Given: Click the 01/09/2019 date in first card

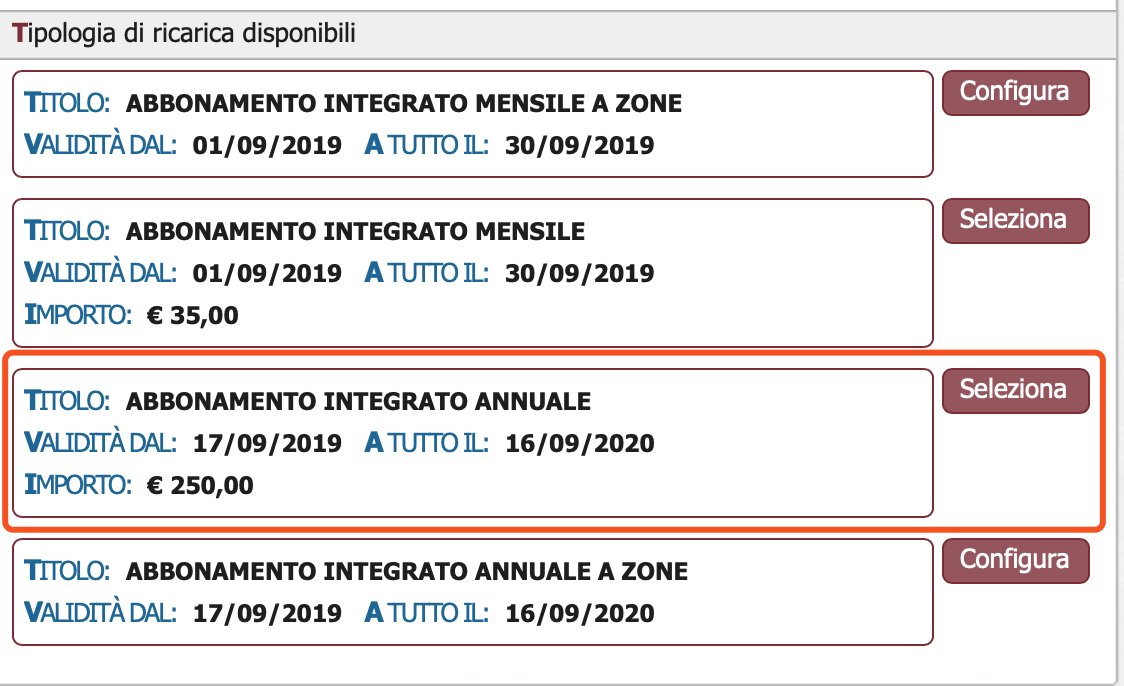Looking at the screenshot, I should 267,146.
